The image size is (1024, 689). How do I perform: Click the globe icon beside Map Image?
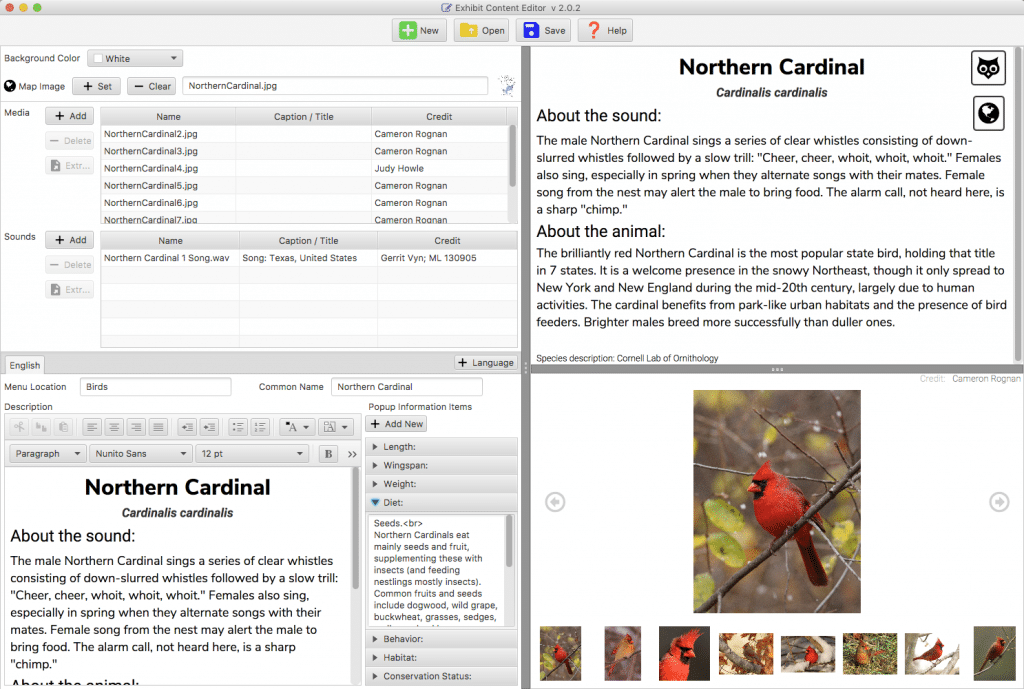pos(10,86)
